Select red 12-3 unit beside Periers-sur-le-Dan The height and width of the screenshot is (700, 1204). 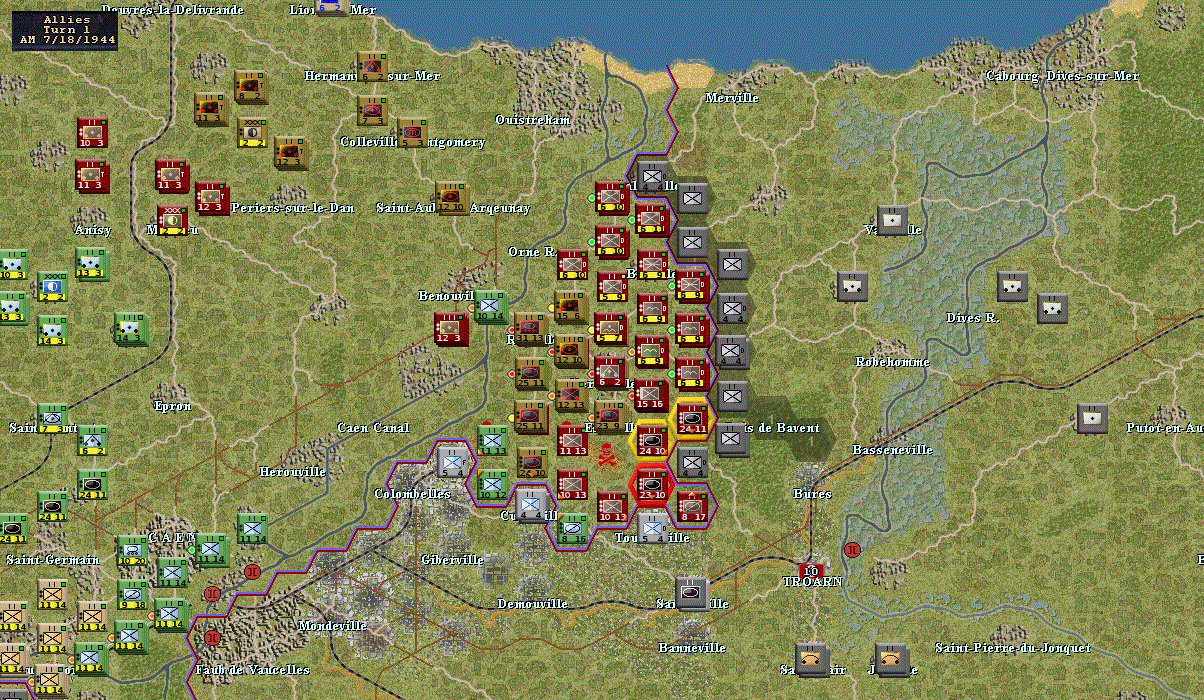coord(213,198)
